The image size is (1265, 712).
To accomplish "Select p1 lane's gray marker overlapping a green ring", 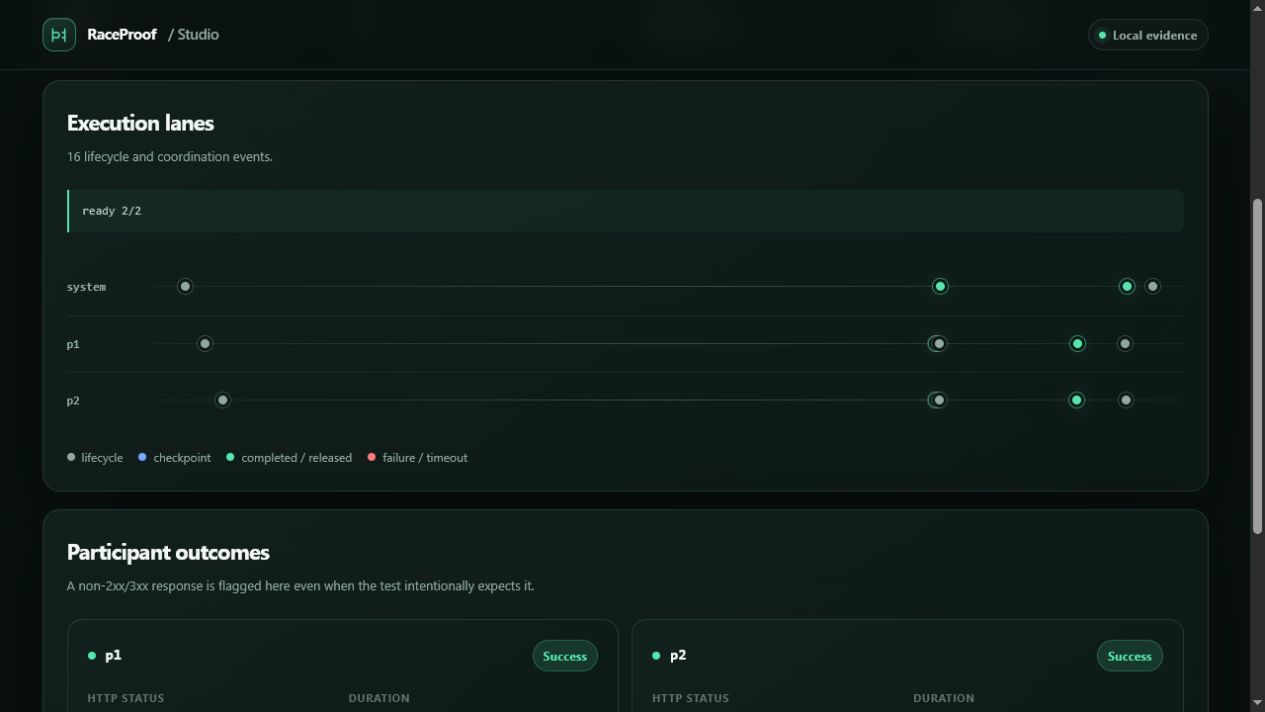I will tap(938, 343).
